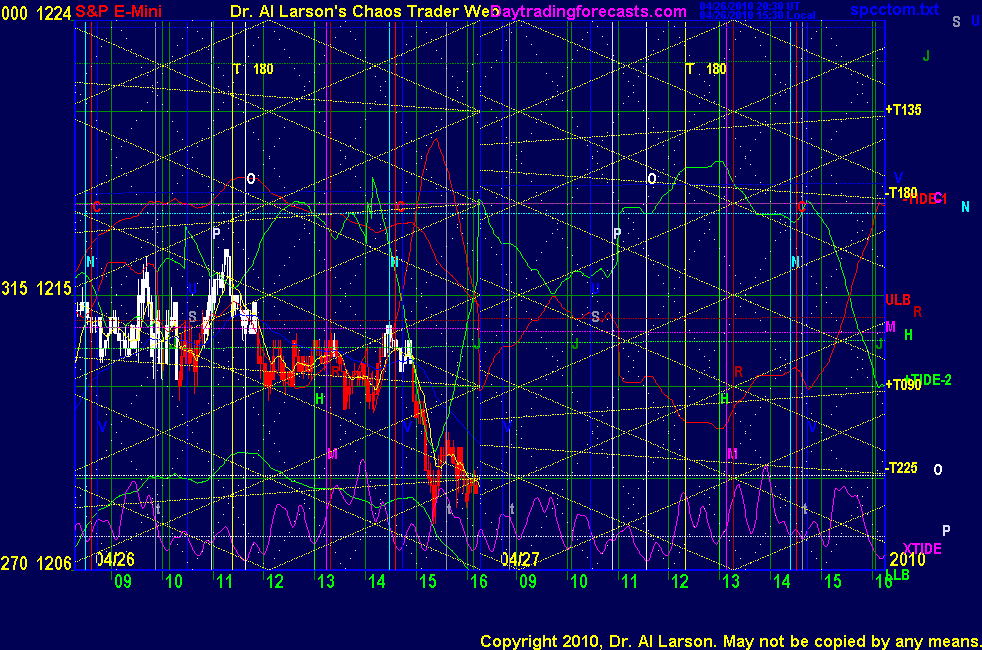Click the '+T090' level label
The image size is (982, 650).
coord(903,384)
